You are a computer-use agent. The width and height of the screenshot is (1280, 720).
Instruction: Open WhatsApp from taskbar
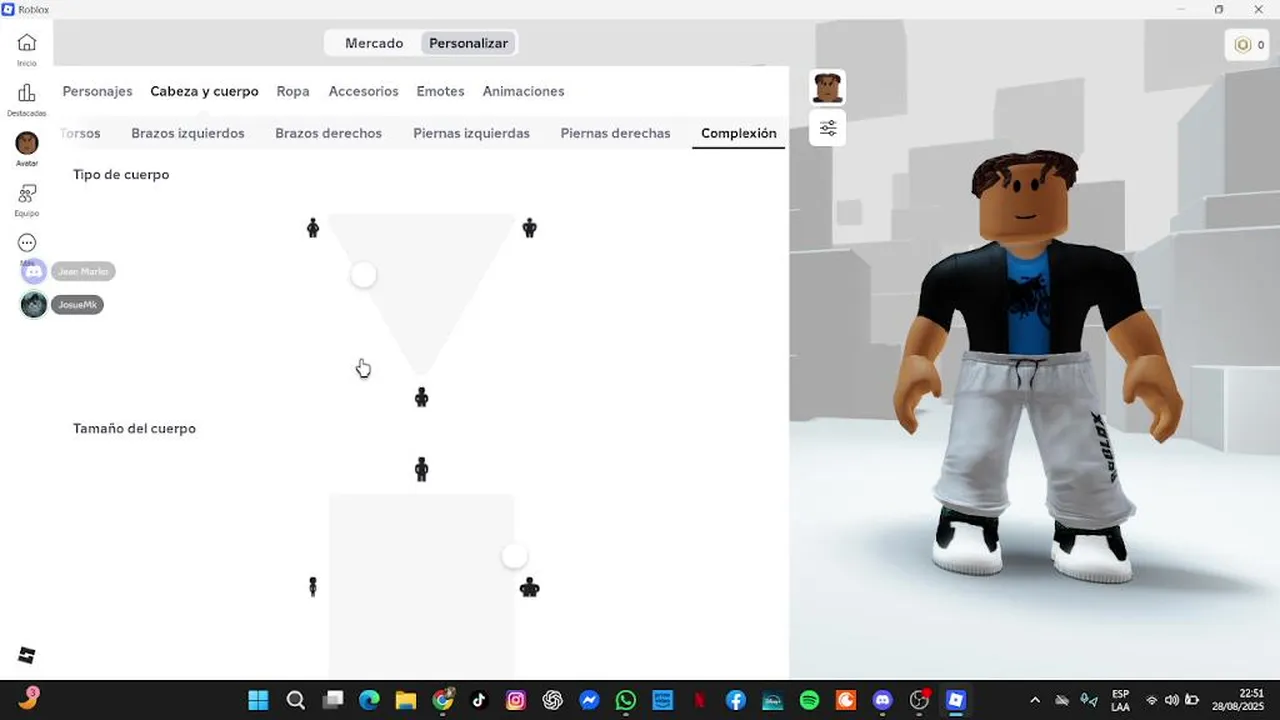point(626,700)
